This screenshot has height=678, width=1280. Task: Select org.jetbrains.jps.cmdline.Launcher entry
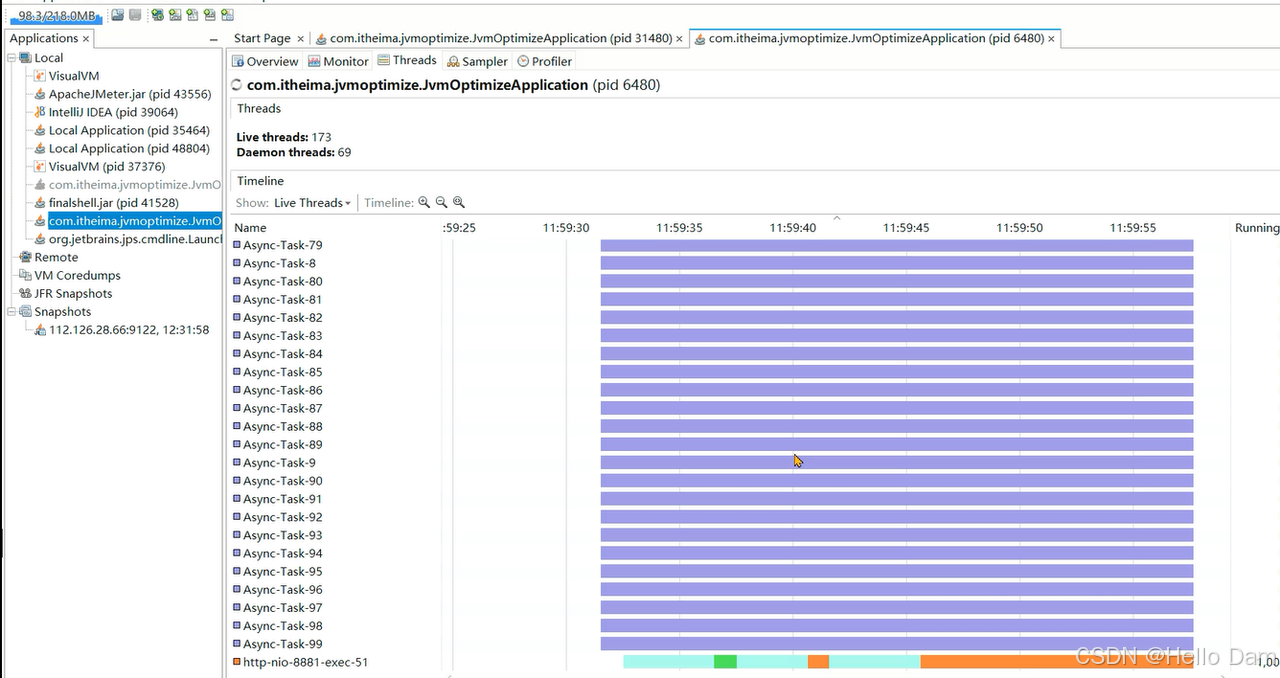(x=135, y=239)
